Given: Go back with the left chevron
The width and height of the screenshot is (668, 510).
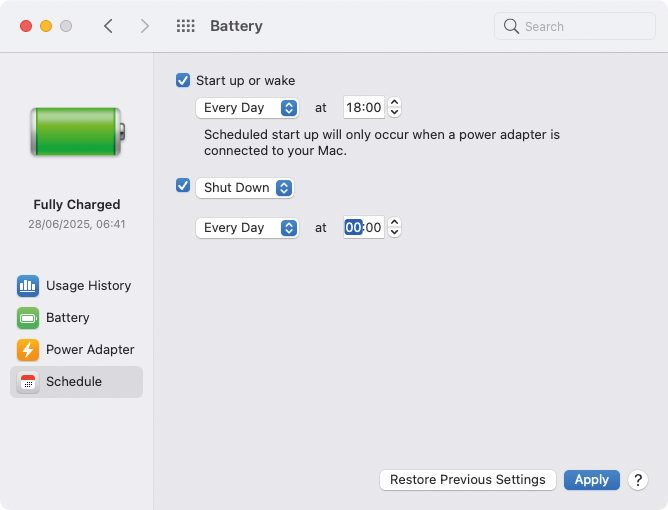Looking at the screenshot, I should pos(108,26).
